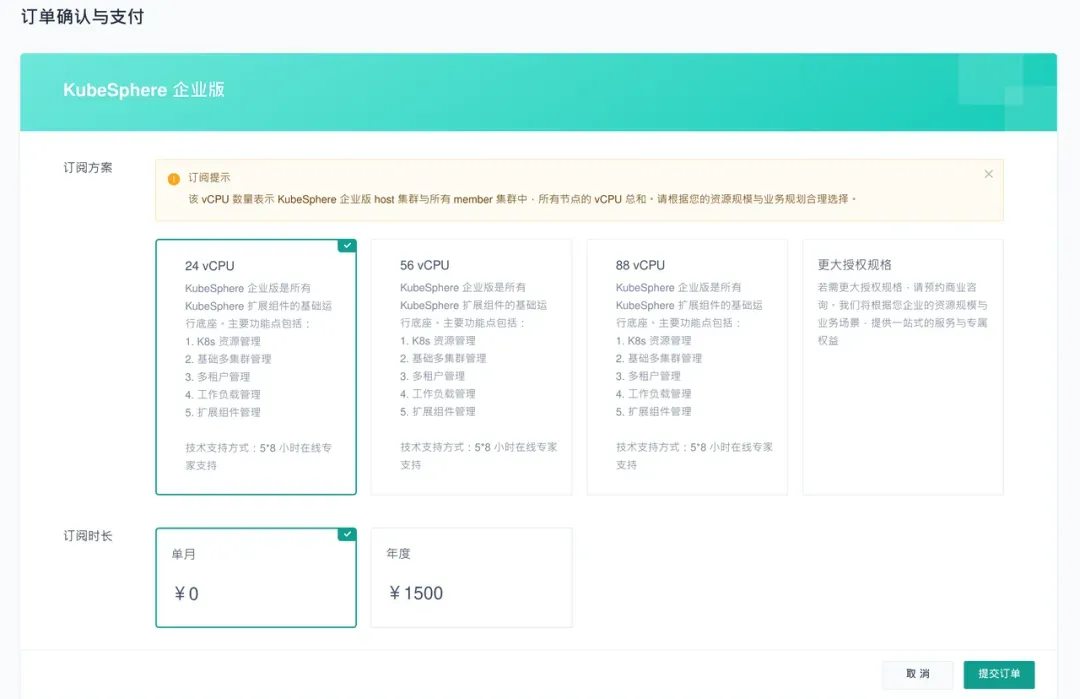The image size is (1080, 699).
Task: Select the 88 vCPU subscription plan
Action: click(x=687, y=367)
